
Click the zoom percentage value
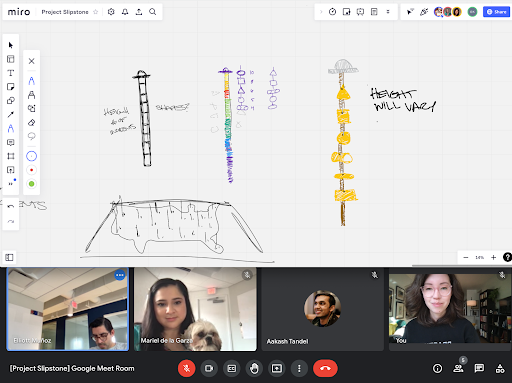[479, 257]
